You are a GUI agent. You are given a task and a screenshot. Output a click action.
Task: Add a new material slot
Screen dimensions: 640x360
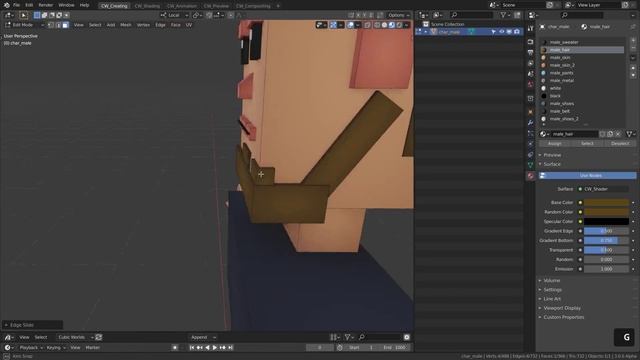click(633, 40)
